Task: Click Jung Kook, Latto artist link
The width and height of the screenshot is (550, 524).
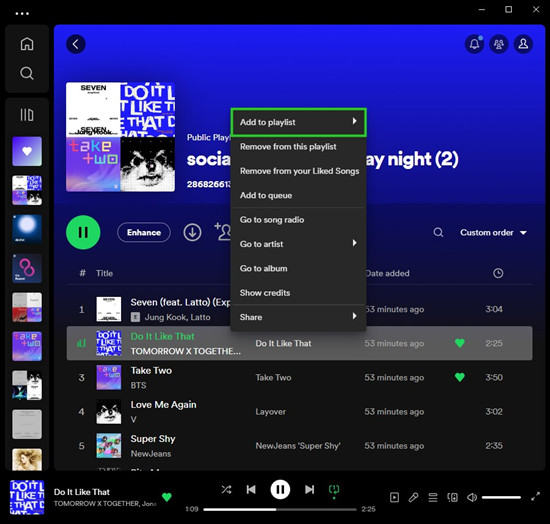Action: (x=177, y=317)
